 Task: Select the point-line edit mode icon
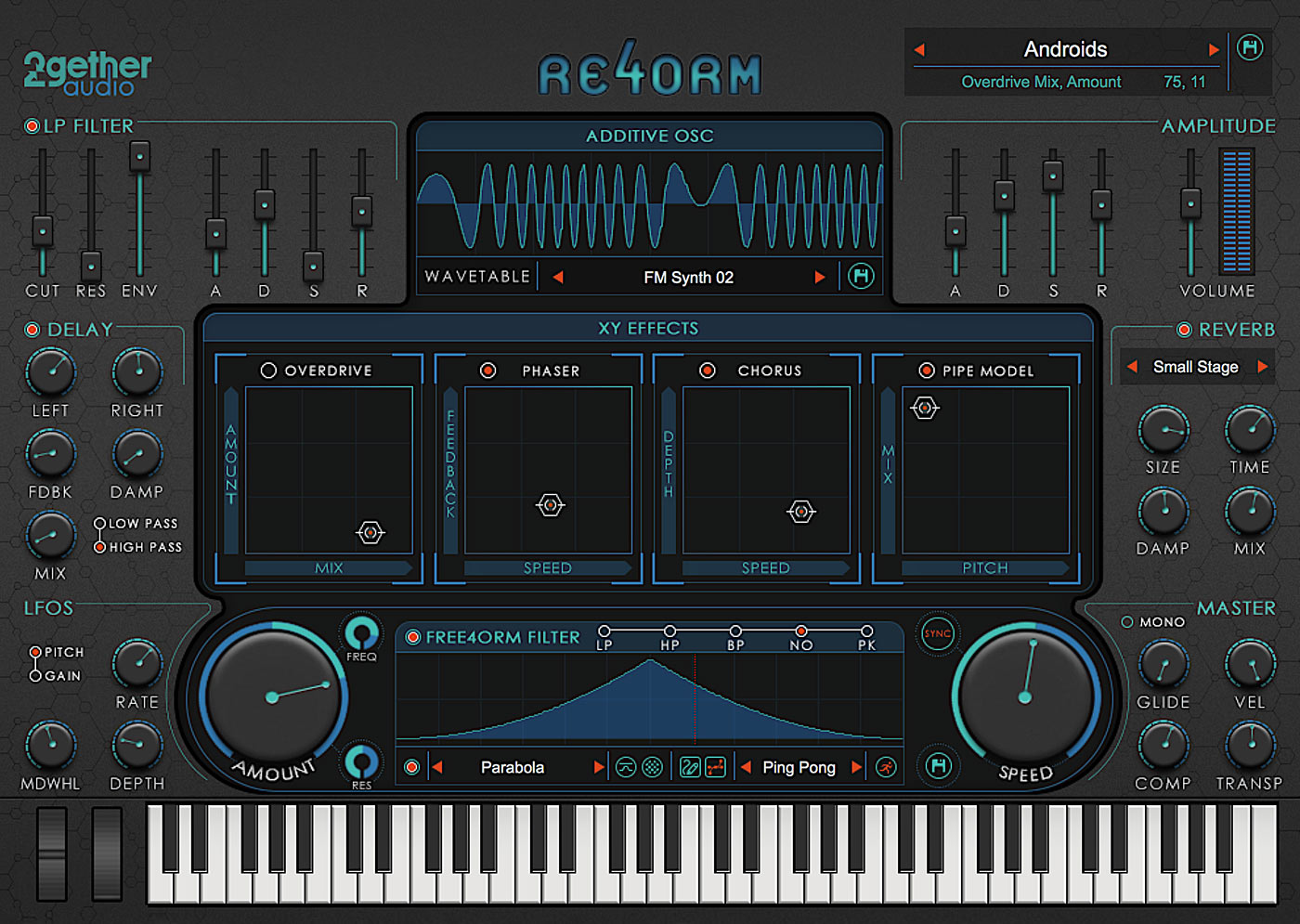(715, 767)
